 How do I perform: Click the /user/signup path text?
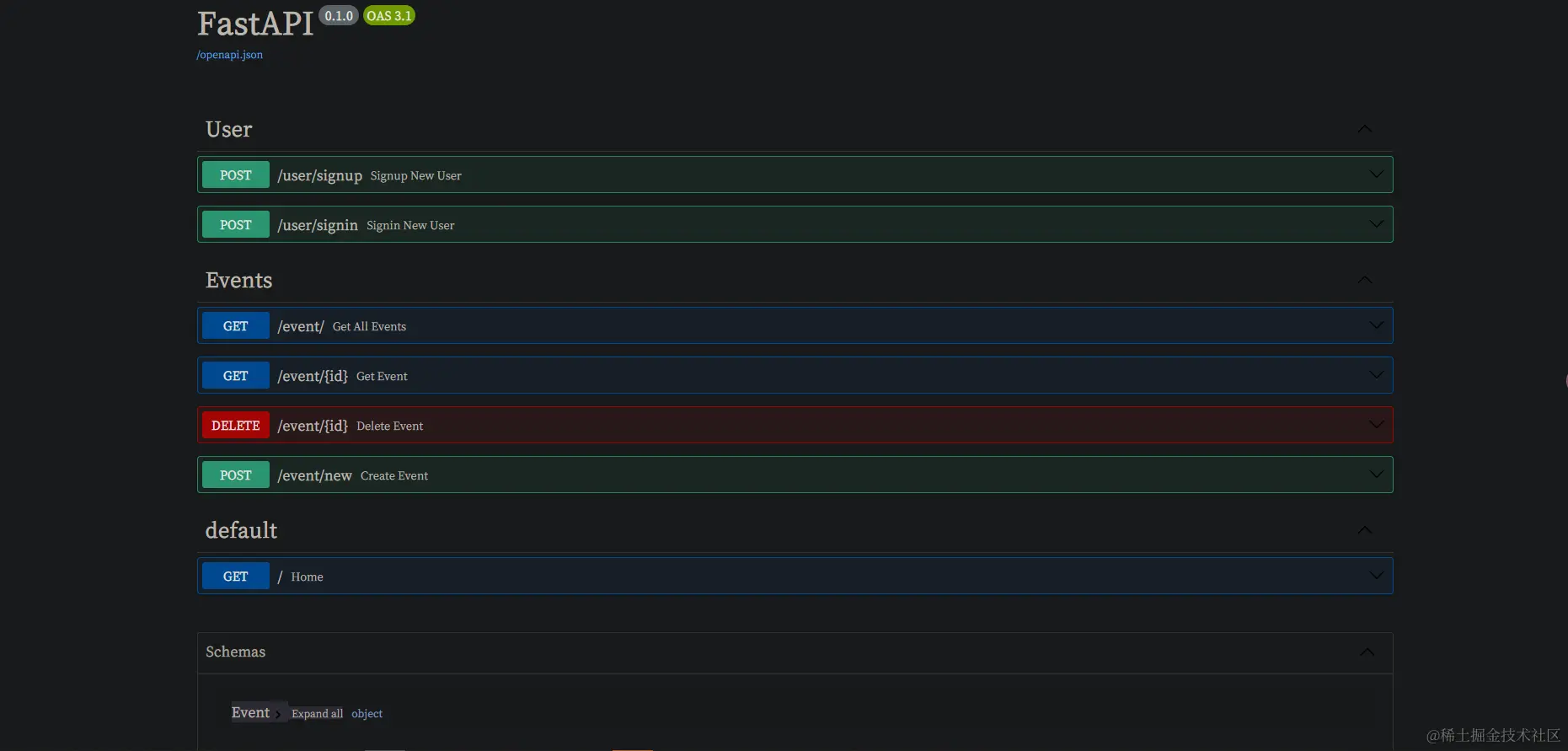pos(319,175)
